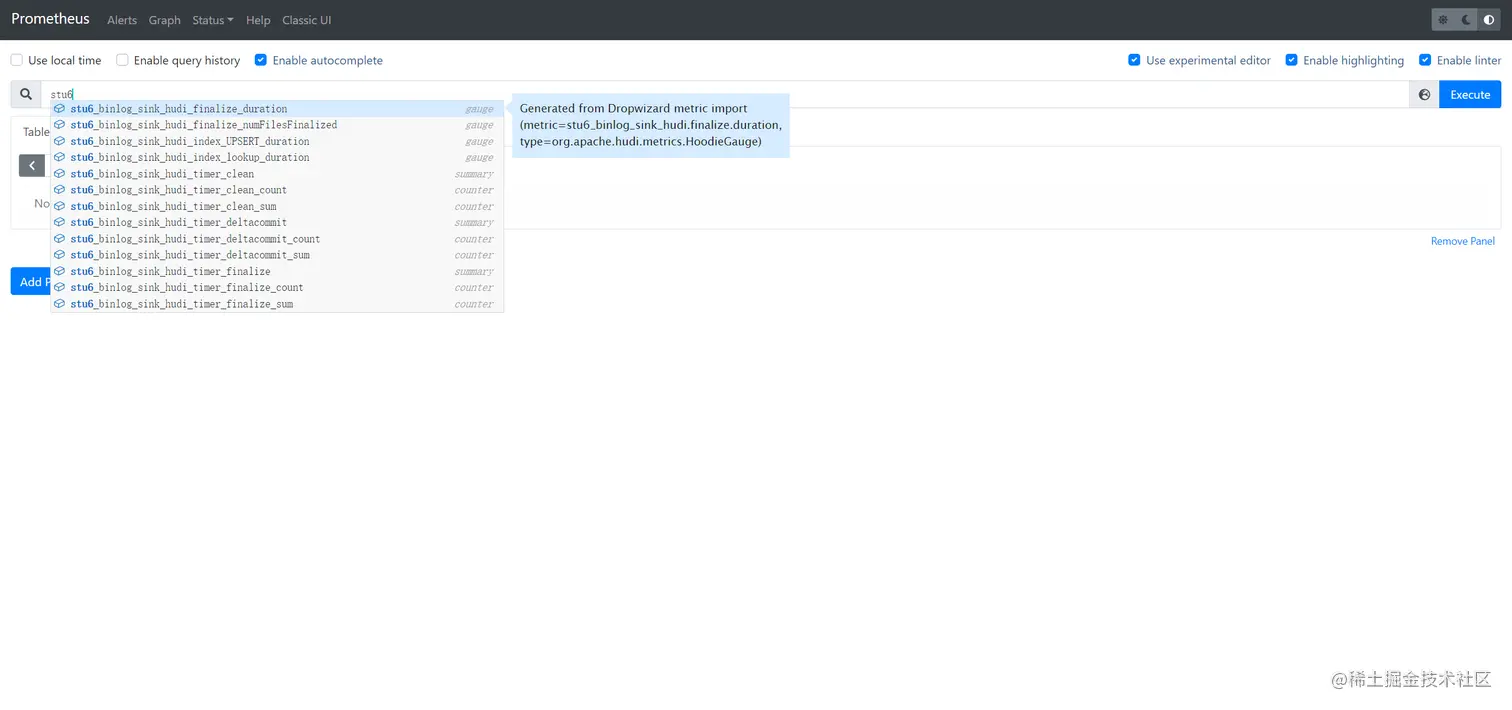The height and width of the screenshot is (710, 1512).
Task: Open Alerts in navbar
Action: tap(122, 20)
